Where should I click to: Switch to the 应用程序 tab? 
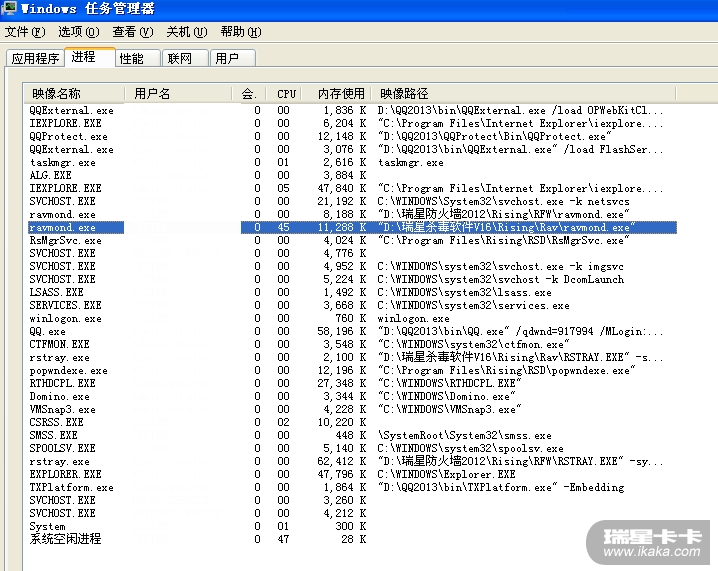(x=35, y=59)
